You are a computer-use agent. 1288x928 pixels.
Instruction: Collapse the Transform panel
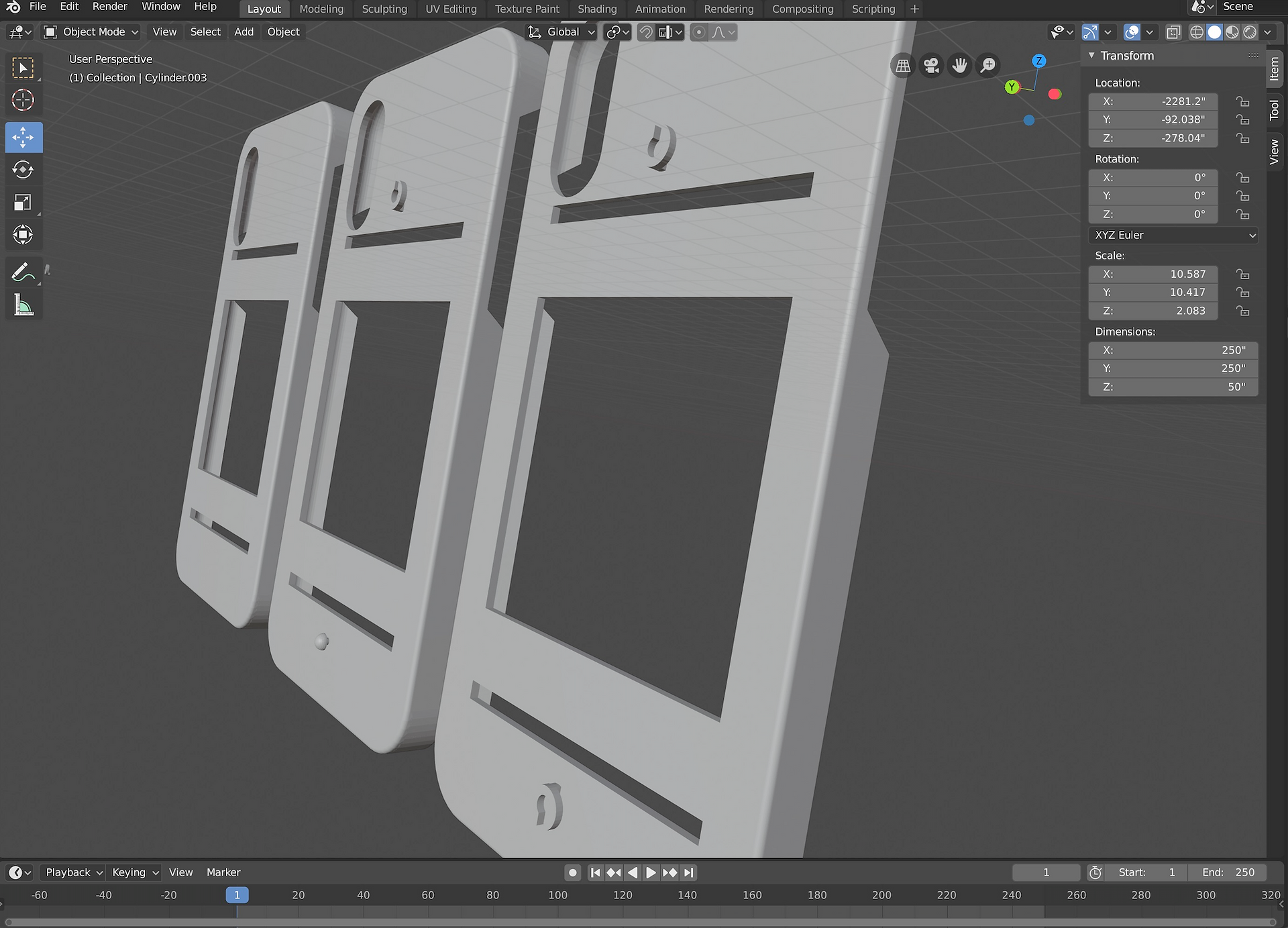1091,56
